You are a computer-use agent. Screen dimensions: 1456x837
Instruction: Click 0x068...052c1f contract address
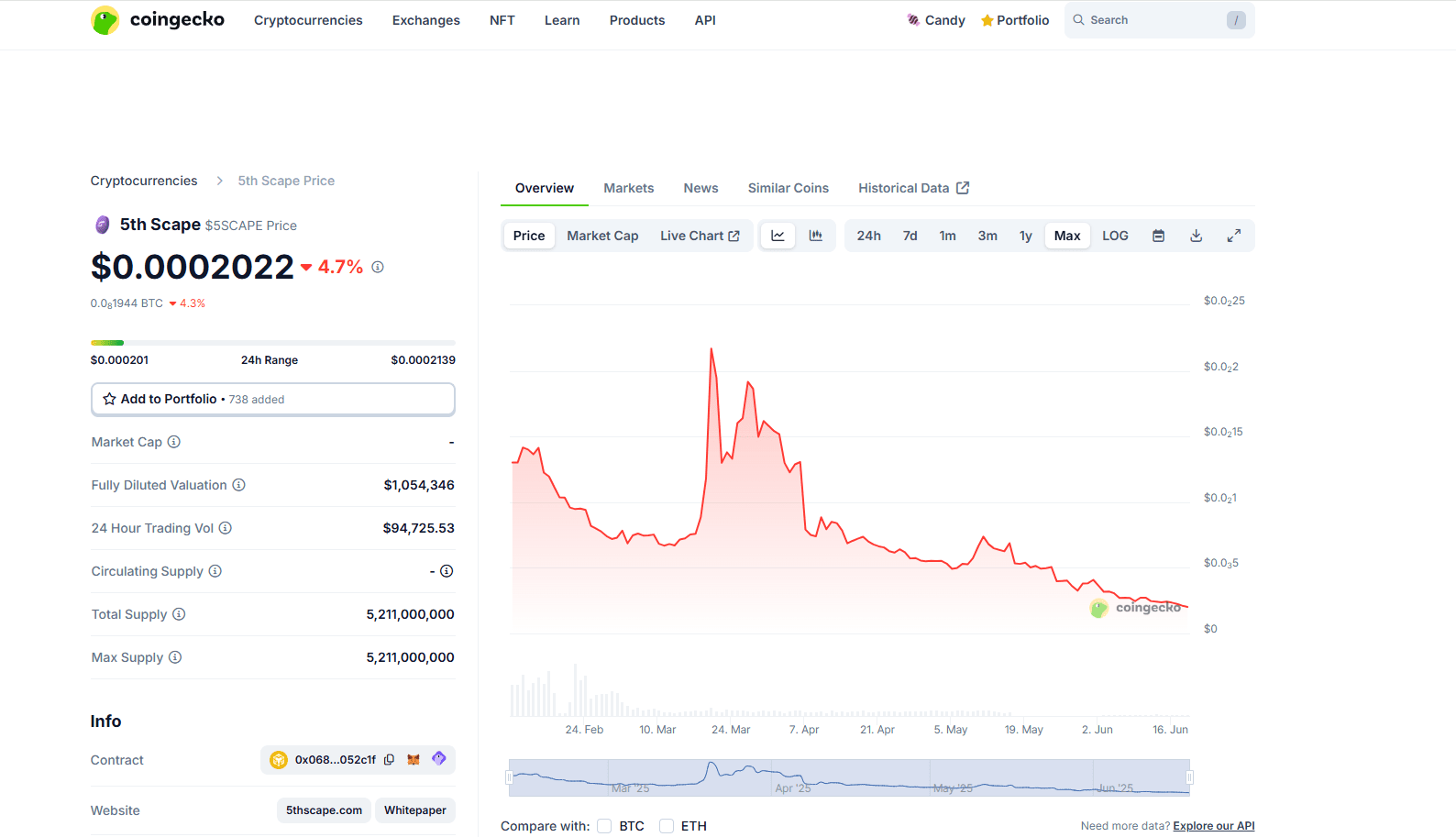pos(336,760)
